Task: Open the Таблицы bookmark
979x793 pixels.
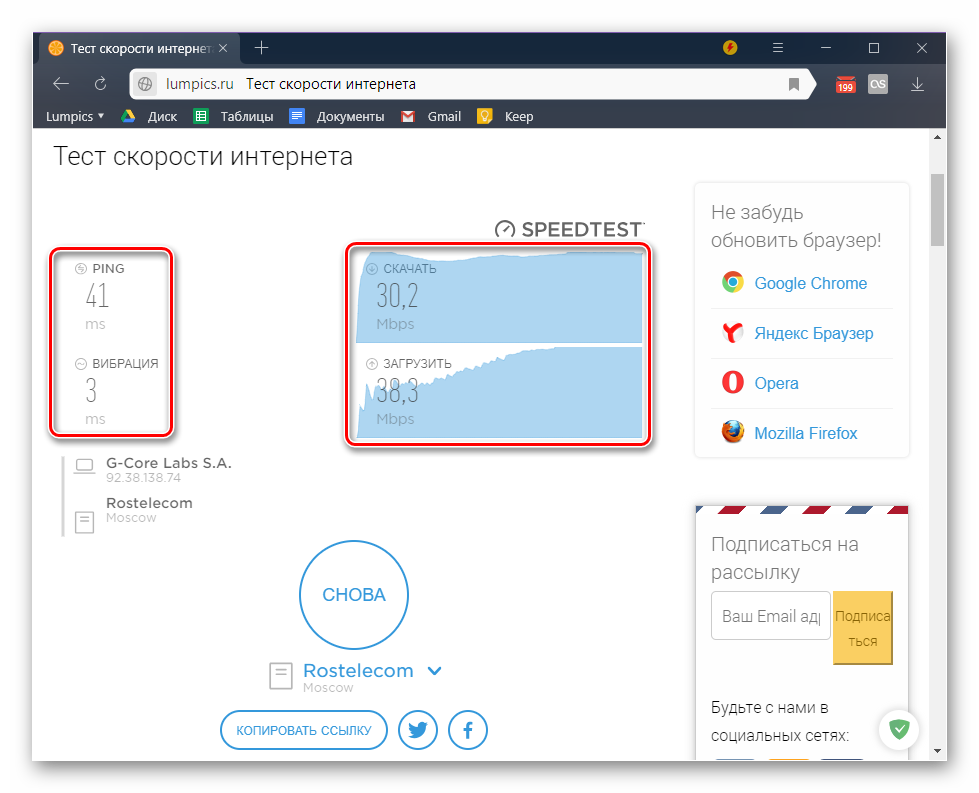Action: pyautogui.click(x=234, y=117)
